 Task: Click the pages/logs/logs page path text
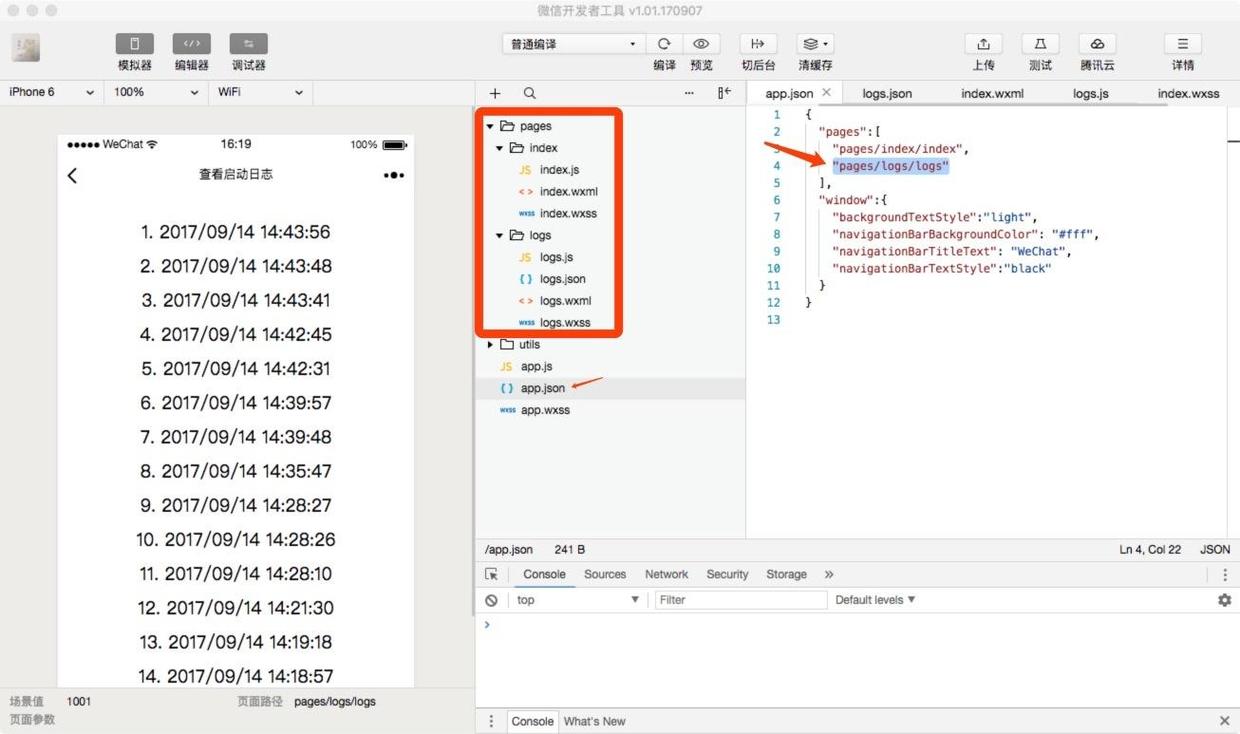tap(335, 702)
